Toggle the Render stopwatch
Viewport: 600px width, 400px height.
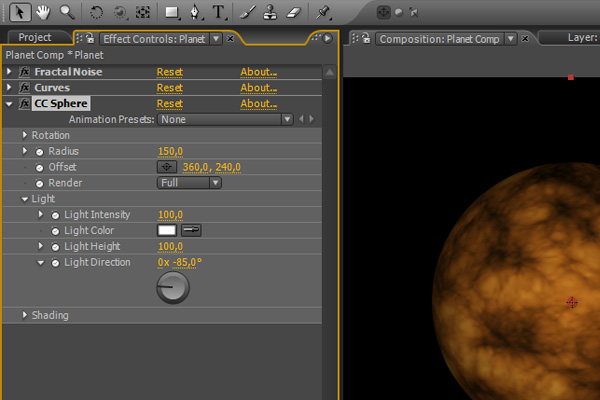[39, 183]
